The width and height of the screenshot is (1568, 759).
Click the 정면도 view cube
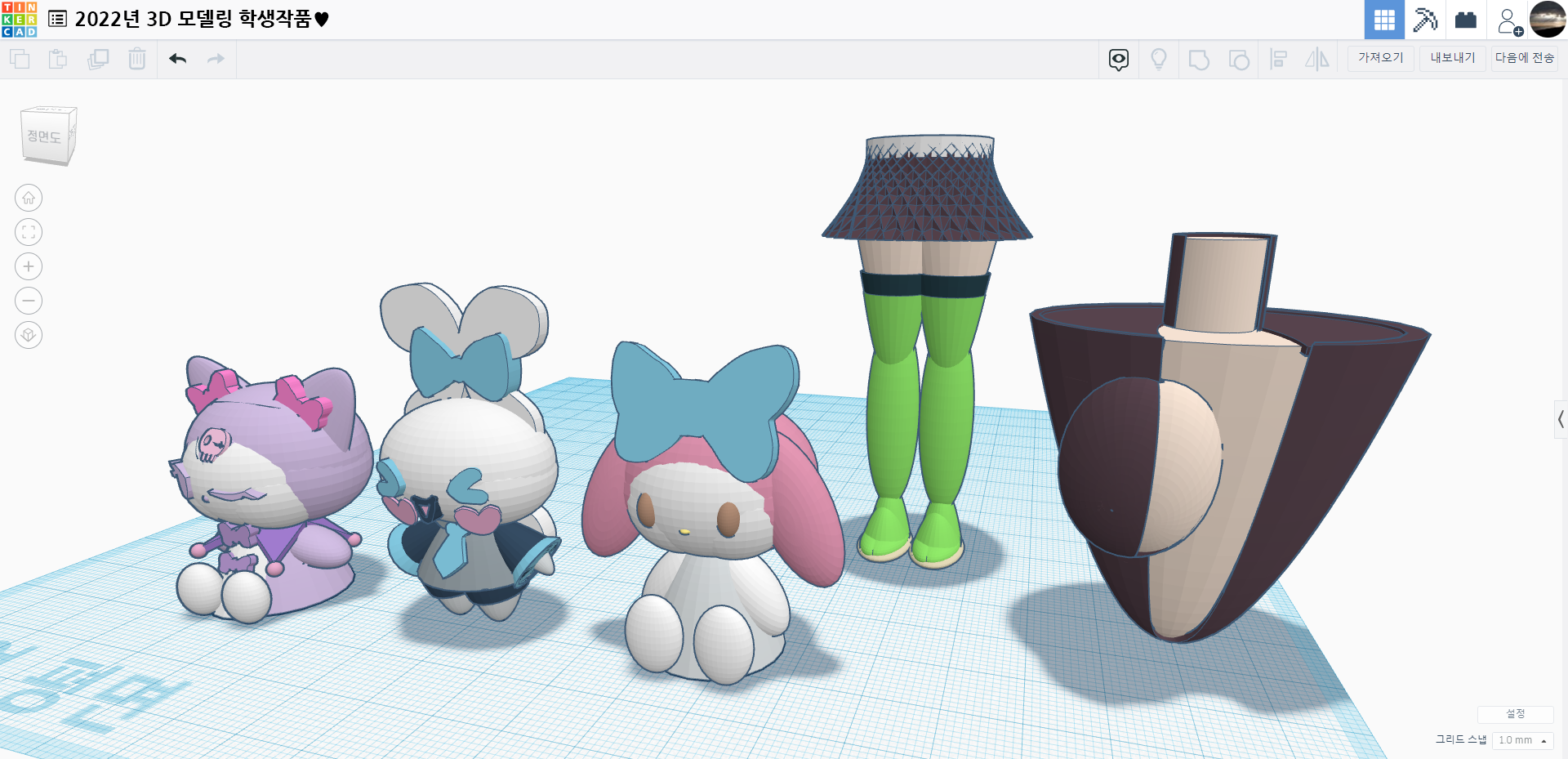click(48, 136)
